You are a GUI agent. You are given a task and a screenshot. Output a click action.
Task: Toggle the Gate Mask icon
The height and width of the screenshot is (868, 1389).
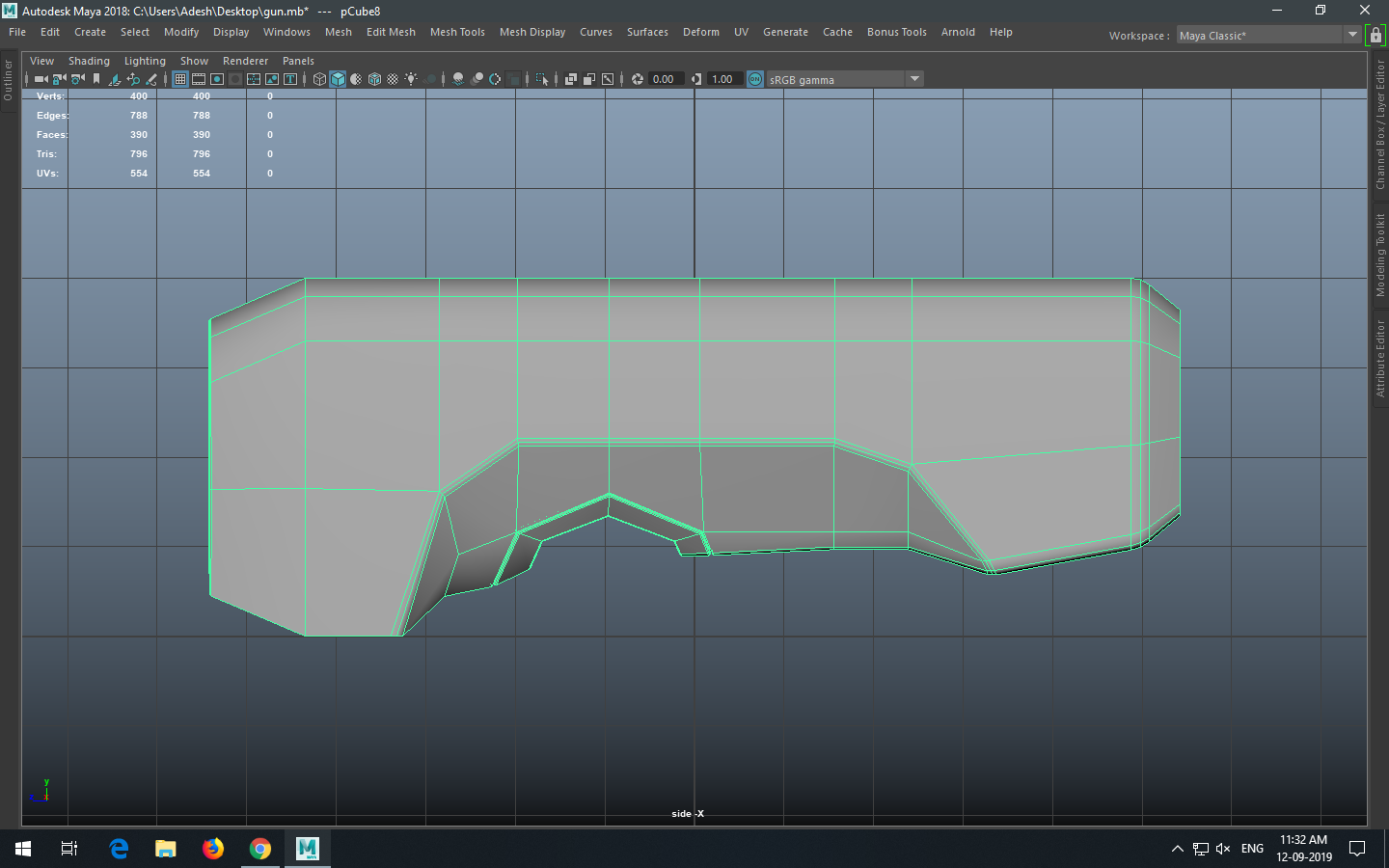click(x=235, y=79)
